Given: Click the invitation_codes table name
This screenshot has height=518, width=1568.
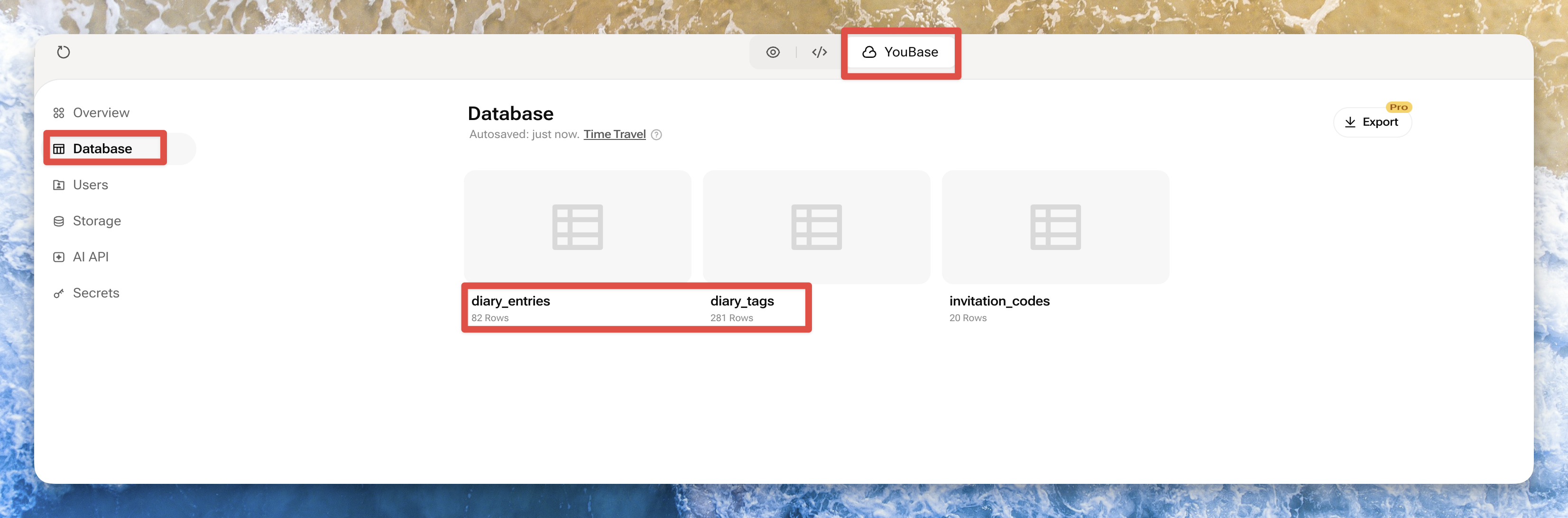Looking at the screenshot, I should [999, 301].
